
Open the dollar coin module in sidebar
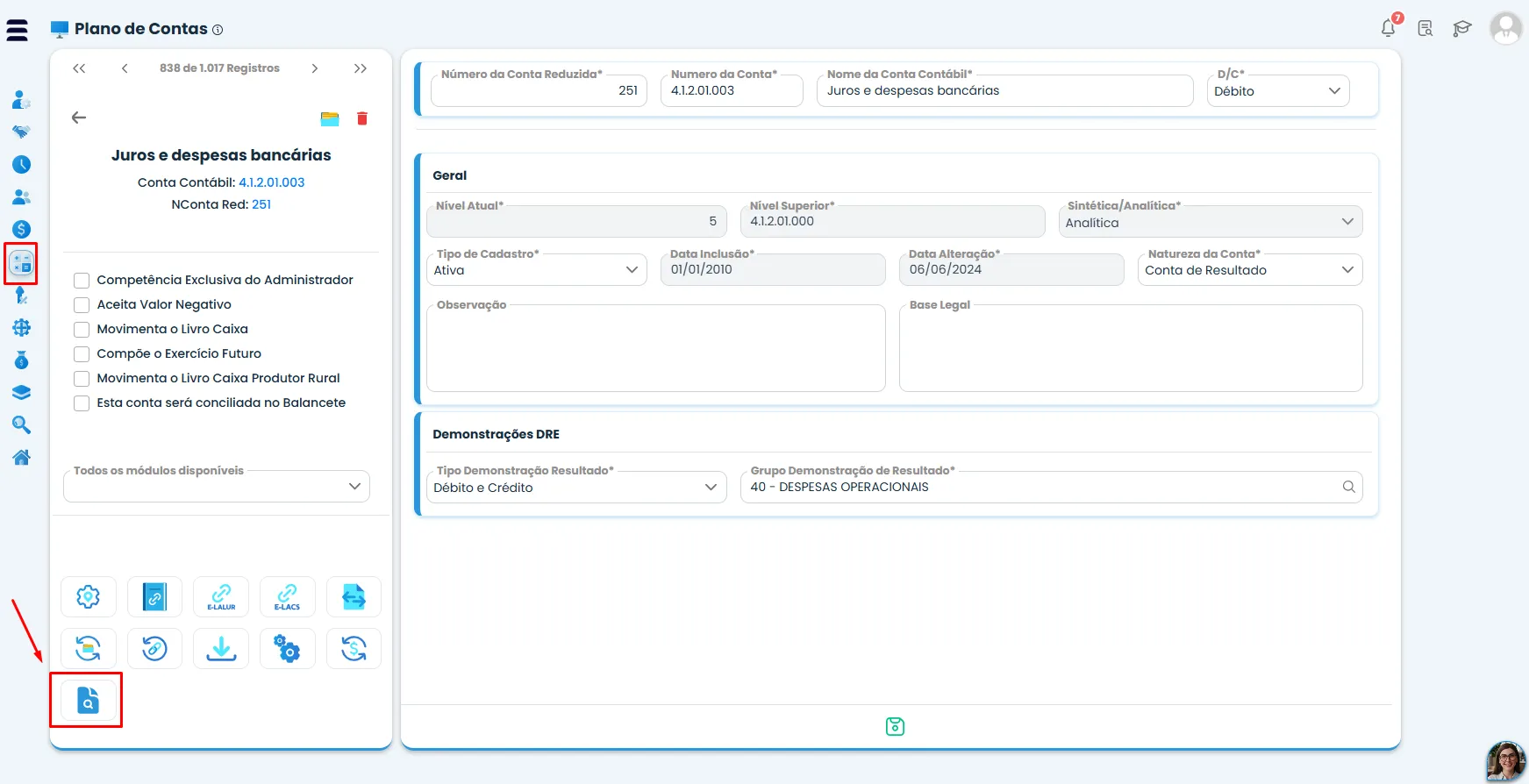pyautogui.click(x=21, y=229)
